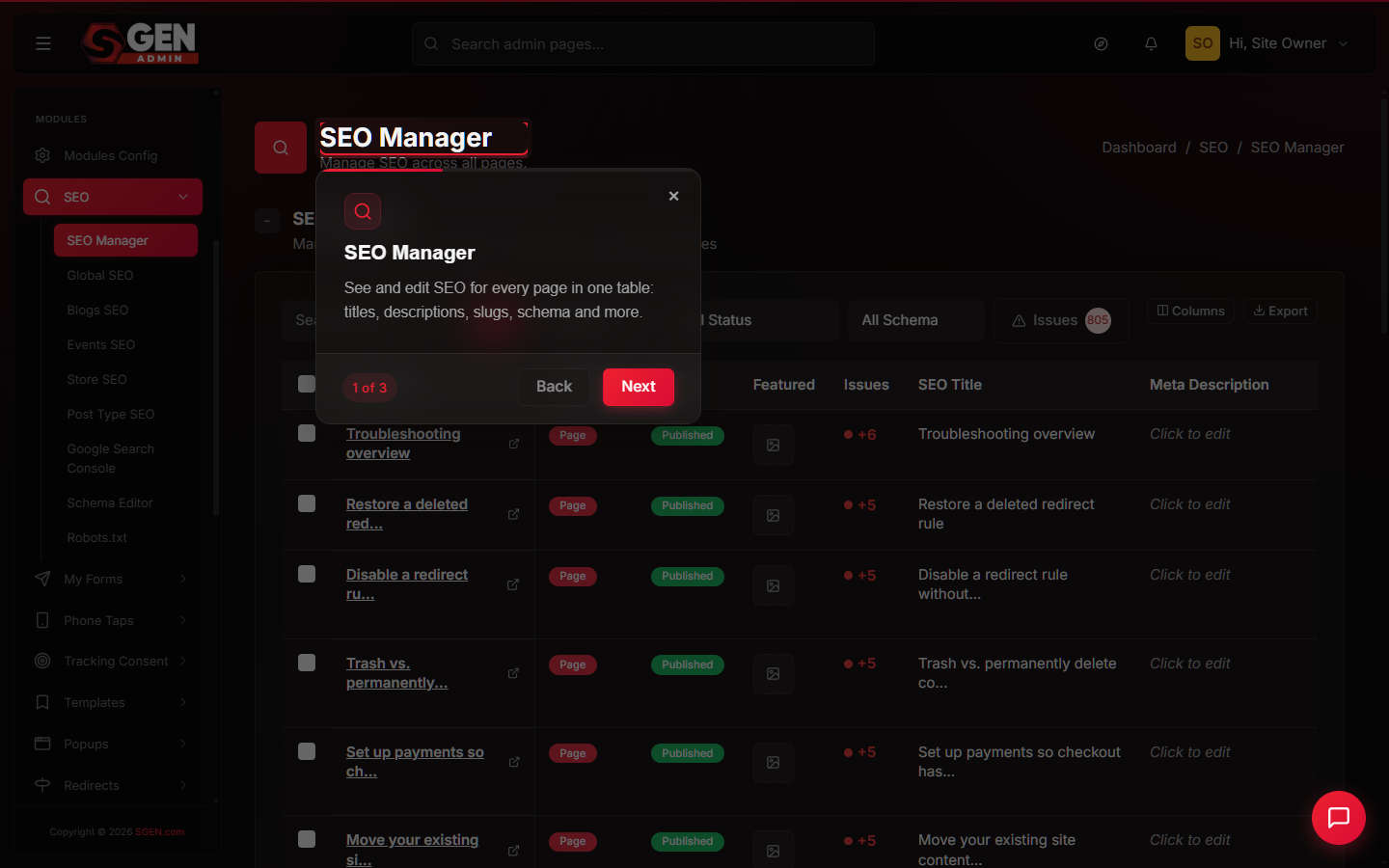Collapse section with the minus toggle button
The width and height of the screenshot is (1389, 868).
pyautogui.click(x=267, y=221)
